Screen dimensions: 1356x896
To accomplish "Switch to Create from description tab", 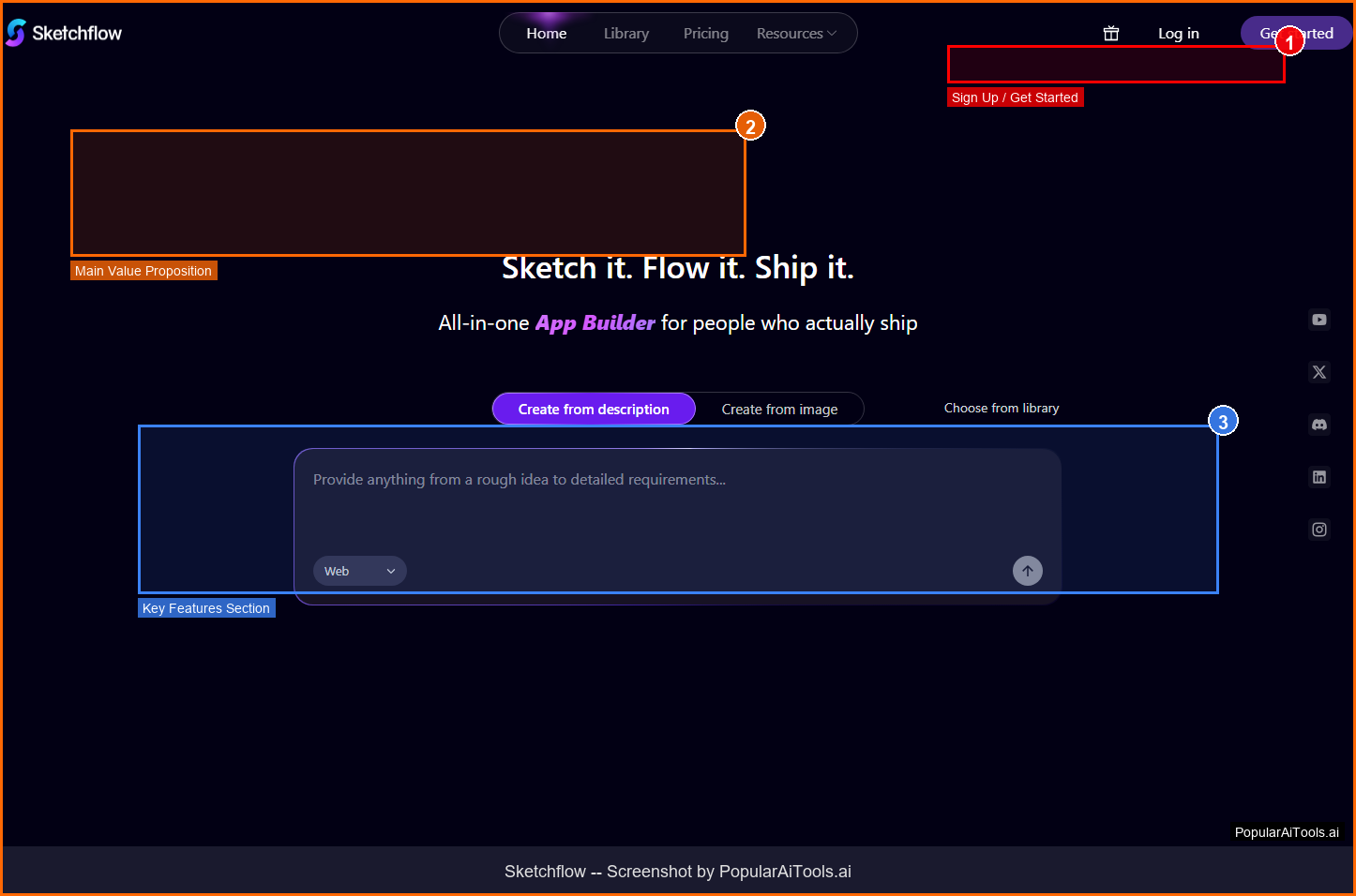I will coord(594,410).
